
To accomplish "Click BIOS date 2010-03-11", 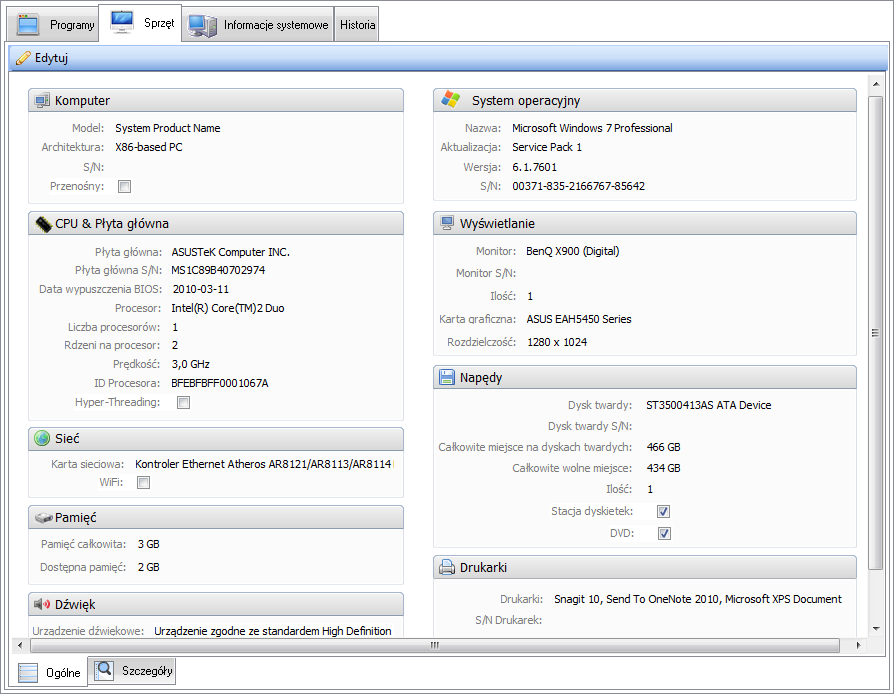I will pos(201,289).
